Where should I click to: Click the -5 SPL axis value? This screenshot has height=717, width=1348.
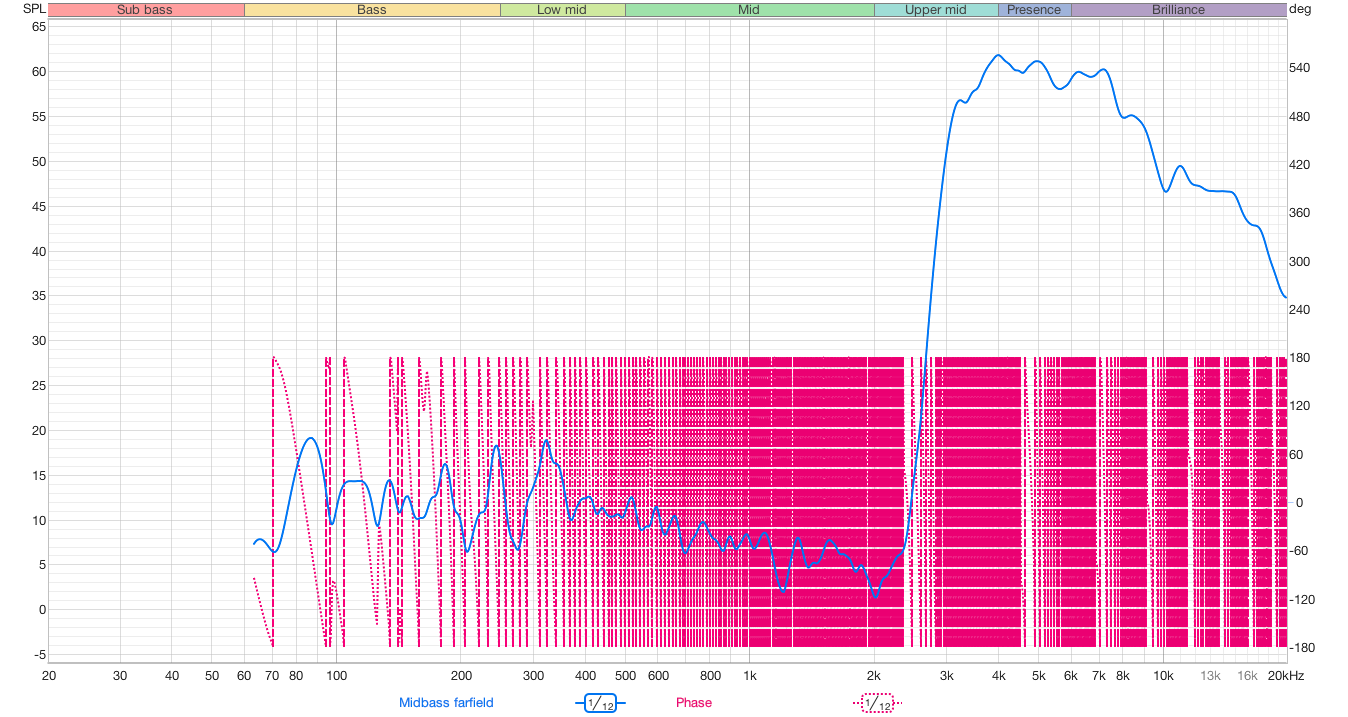39,655
